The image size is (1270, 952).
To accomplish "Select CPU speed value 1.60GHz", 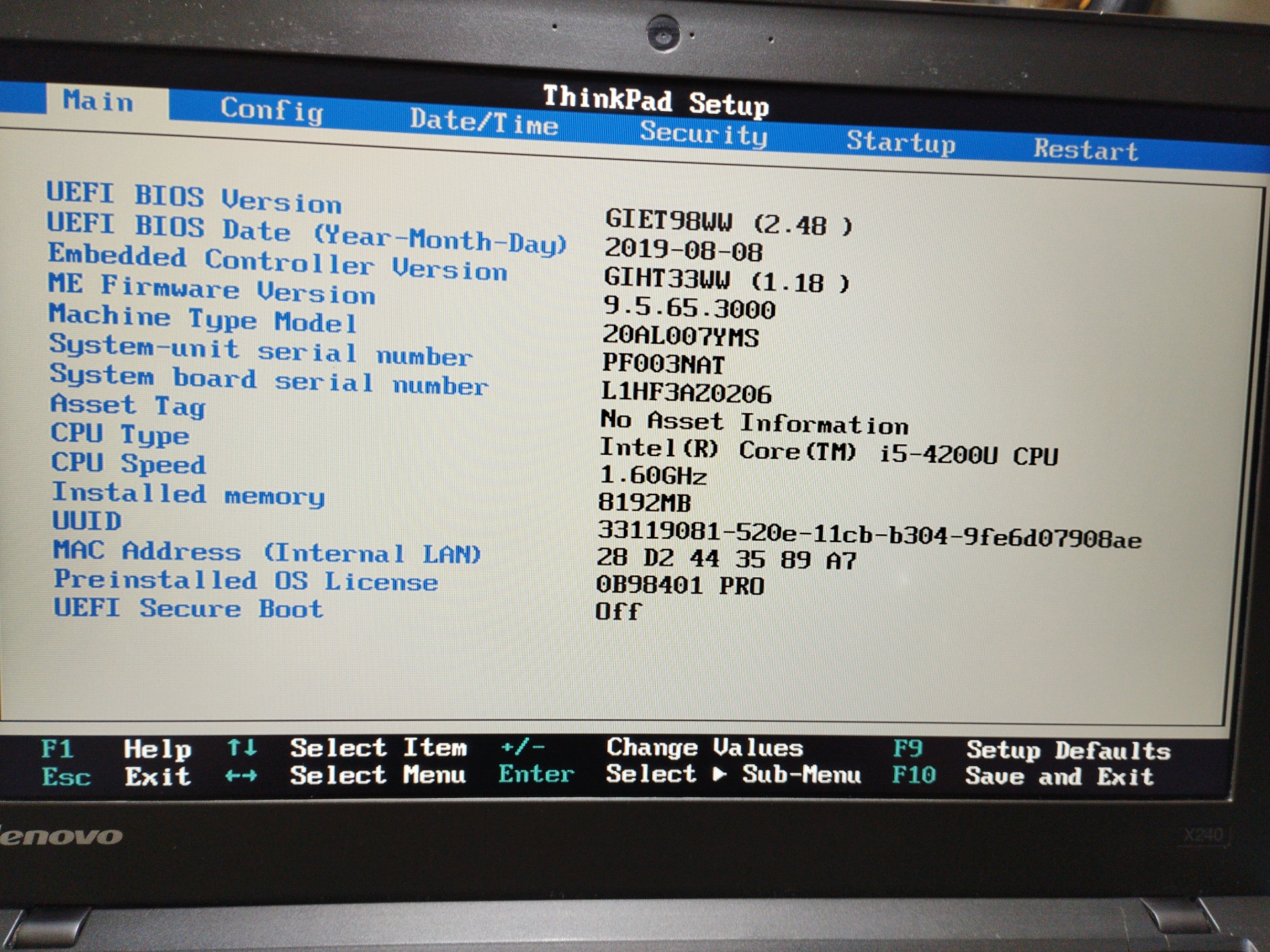I will click(x=653, y=475).
